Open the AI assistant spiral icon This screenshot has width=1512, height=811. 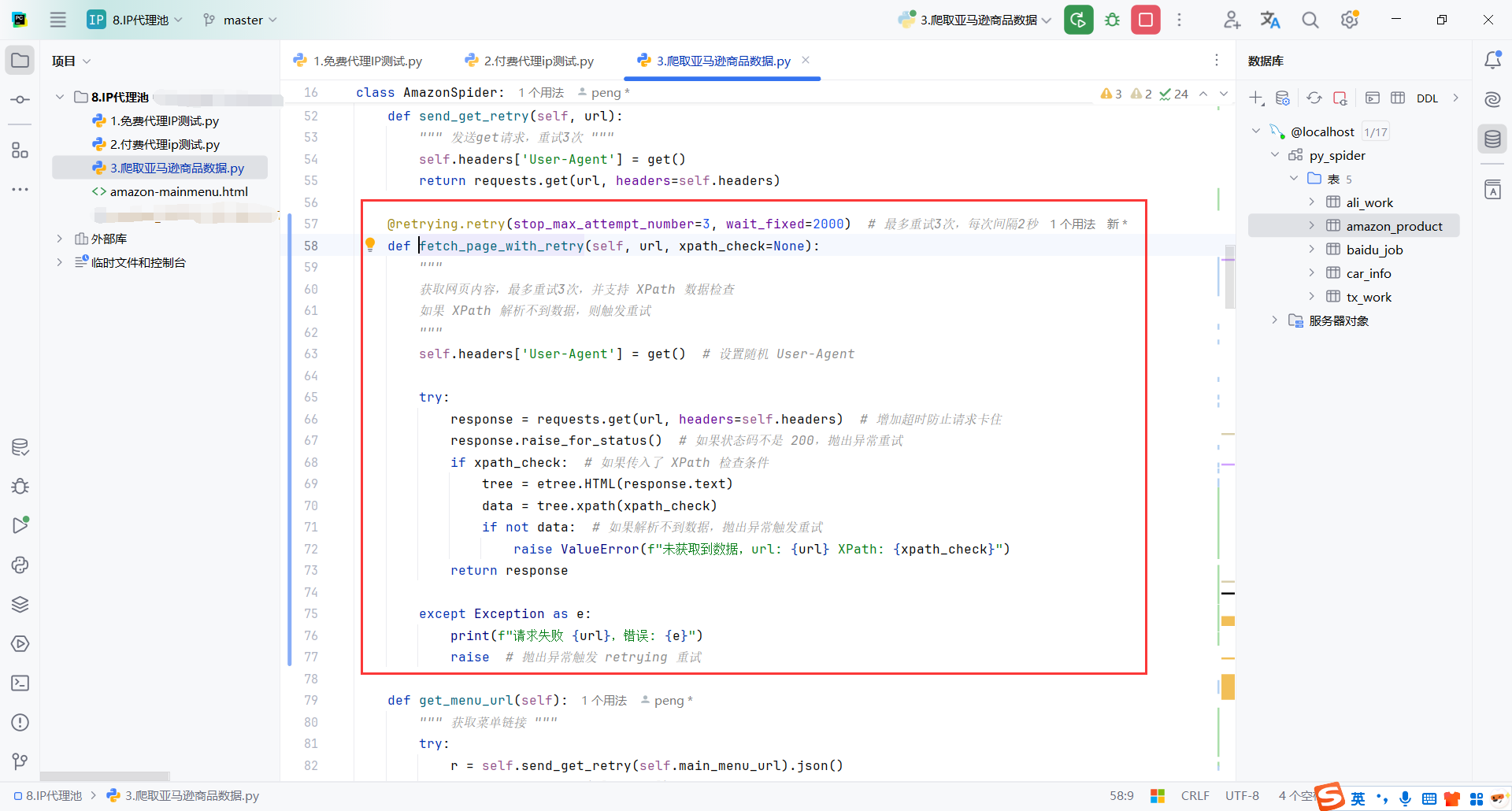coord(1492,100)
